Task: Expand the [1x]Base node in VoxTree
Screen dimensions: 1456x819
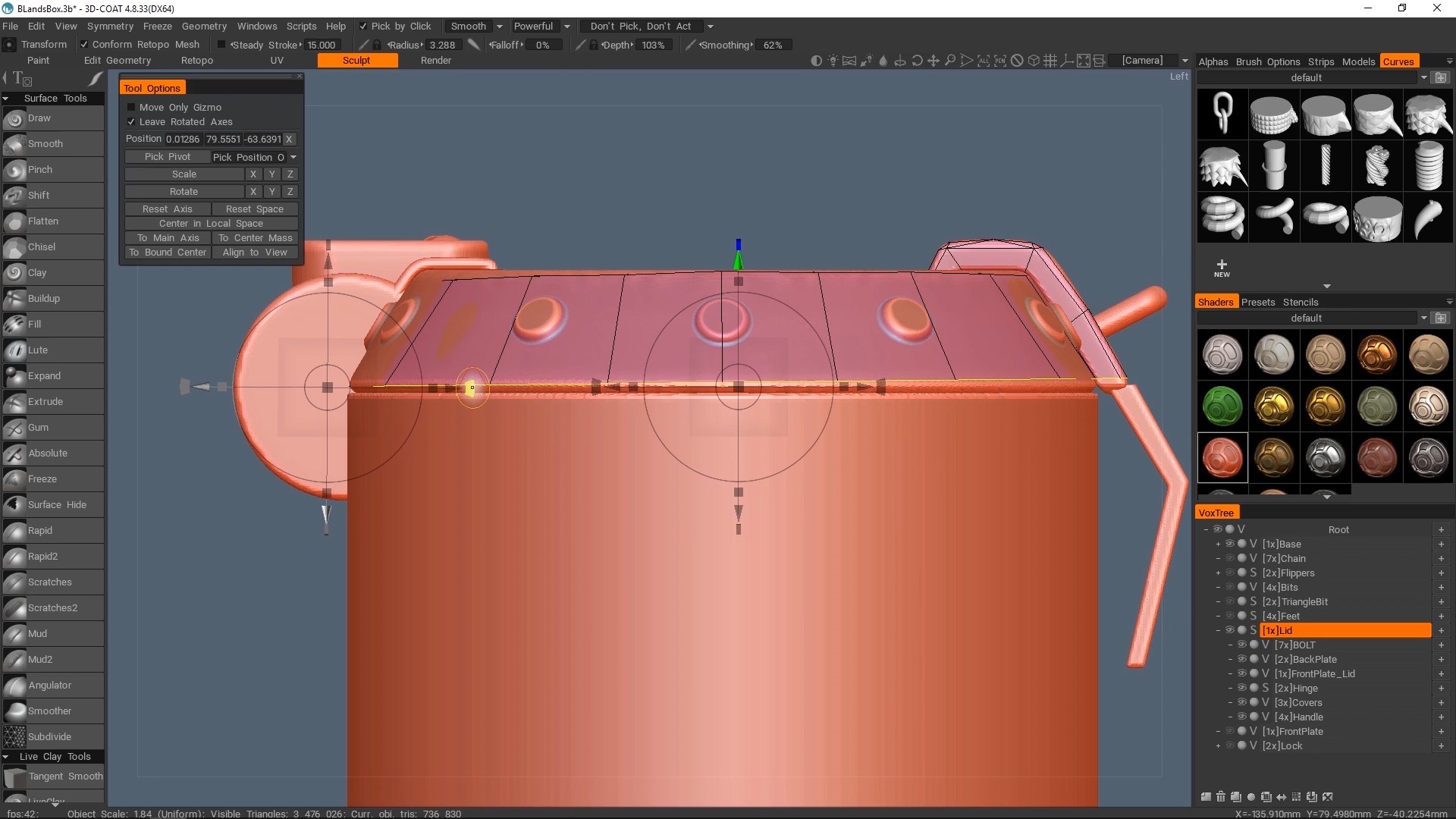Action: click(x=1217, y=544)
